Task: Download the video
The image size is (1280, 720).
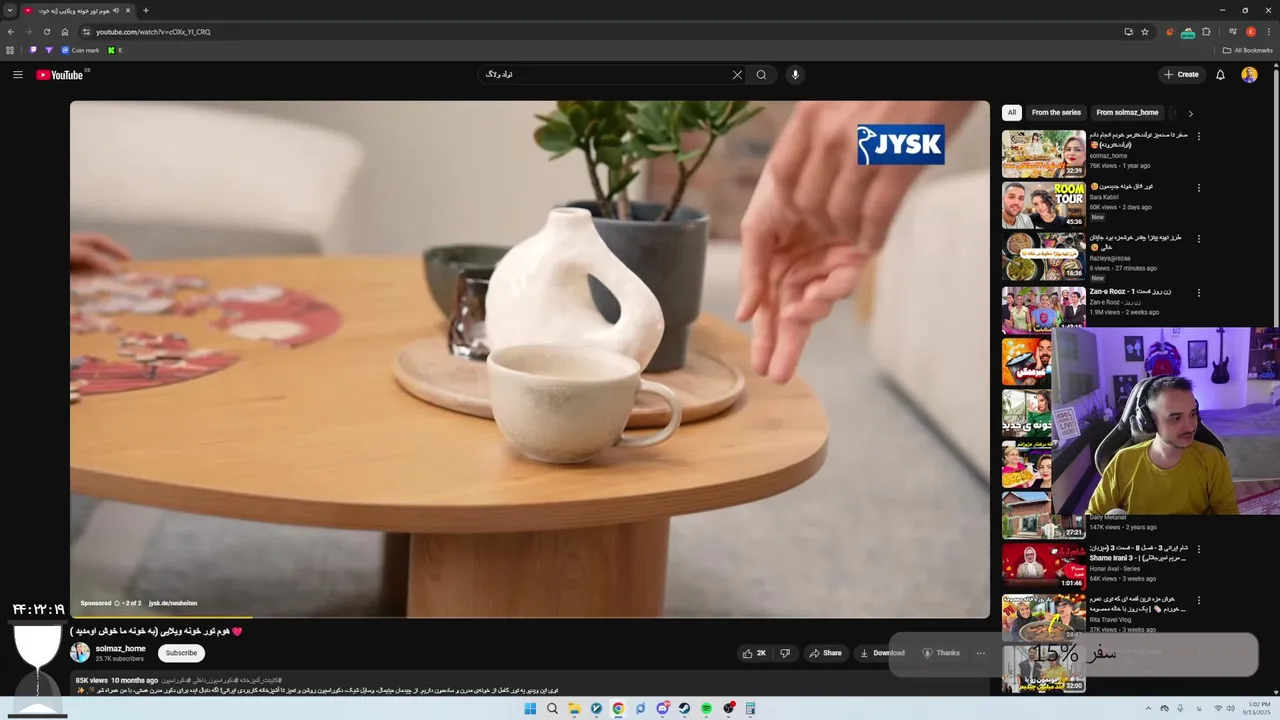Action: [x=881, y=653]
